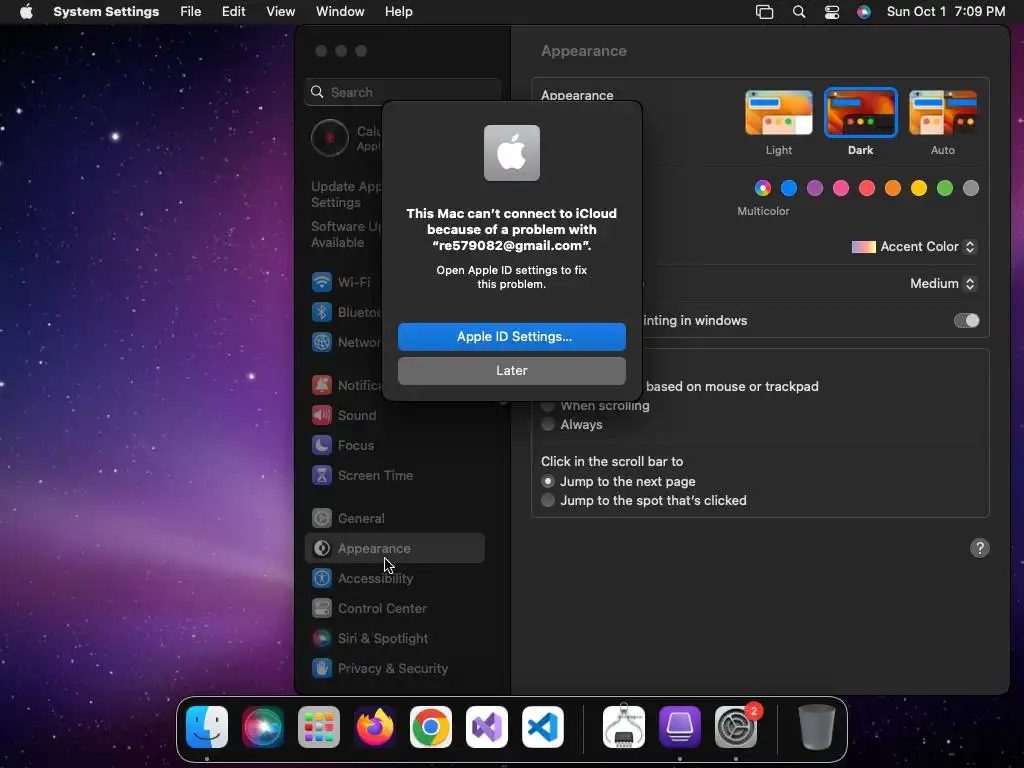This screenshot has width=1024, height=768.
Task: Dismiss the iCloud dialog with Later
Action: point(511,370)
